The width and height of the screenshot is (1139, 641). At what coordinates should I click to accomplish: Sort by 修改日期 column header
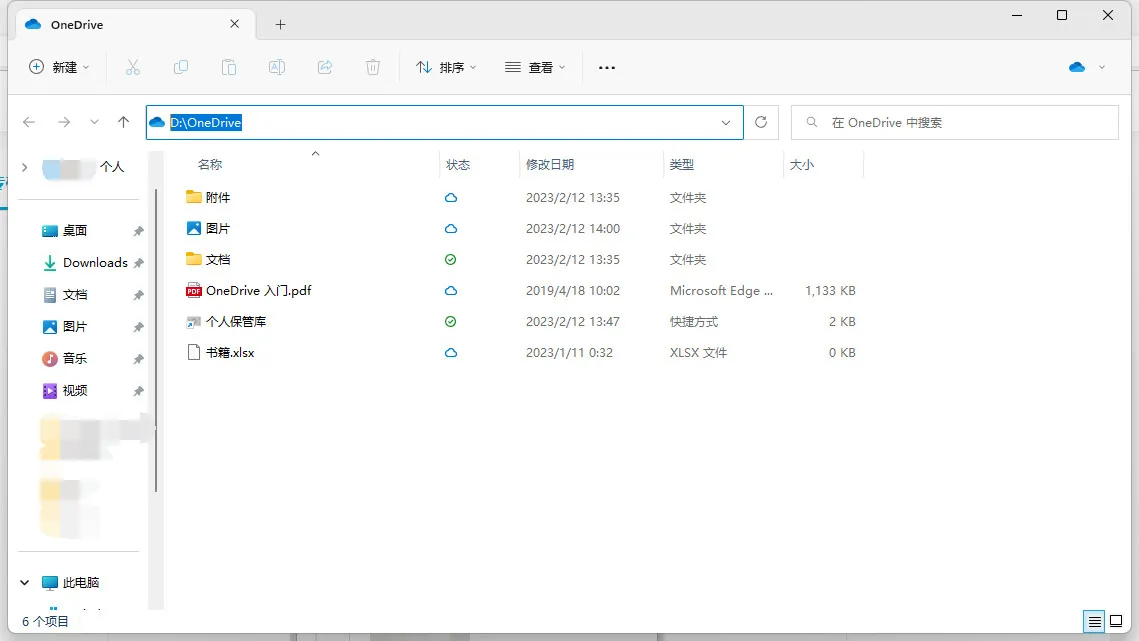tap(550, 165)
